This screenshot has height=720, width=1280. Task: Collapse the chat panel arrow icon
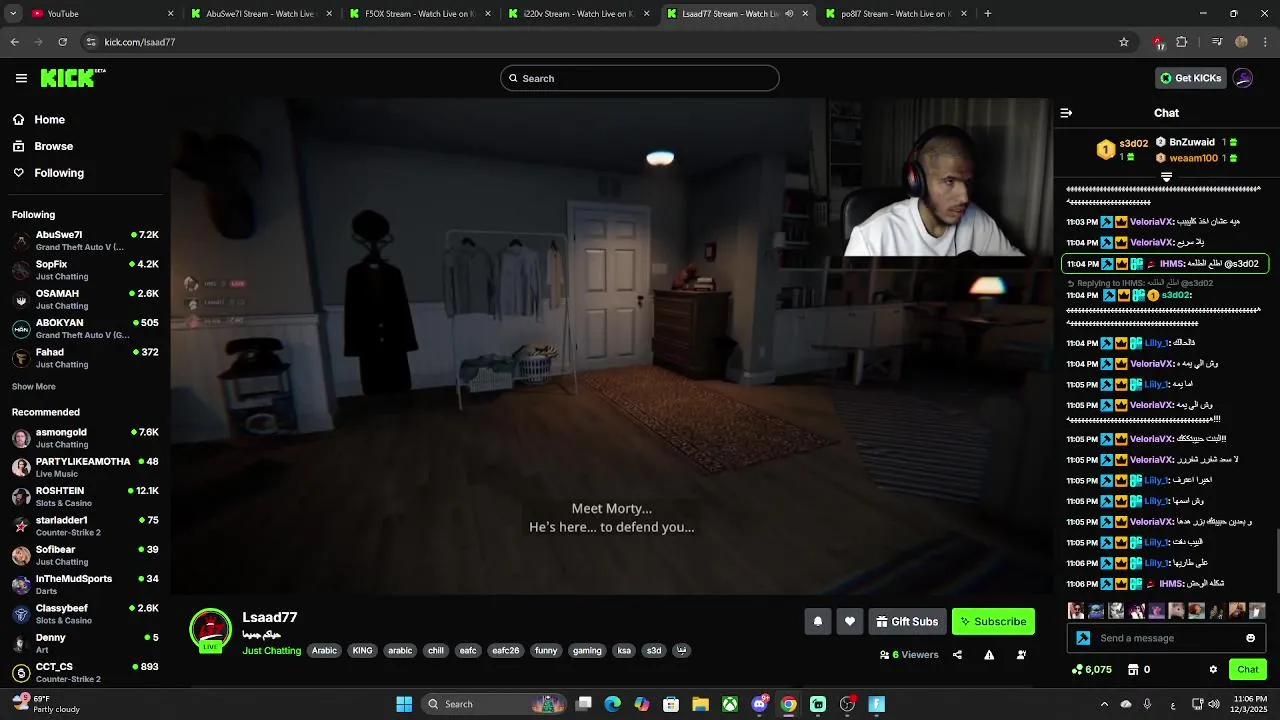pyautogui.click(x=1066, y=113)
